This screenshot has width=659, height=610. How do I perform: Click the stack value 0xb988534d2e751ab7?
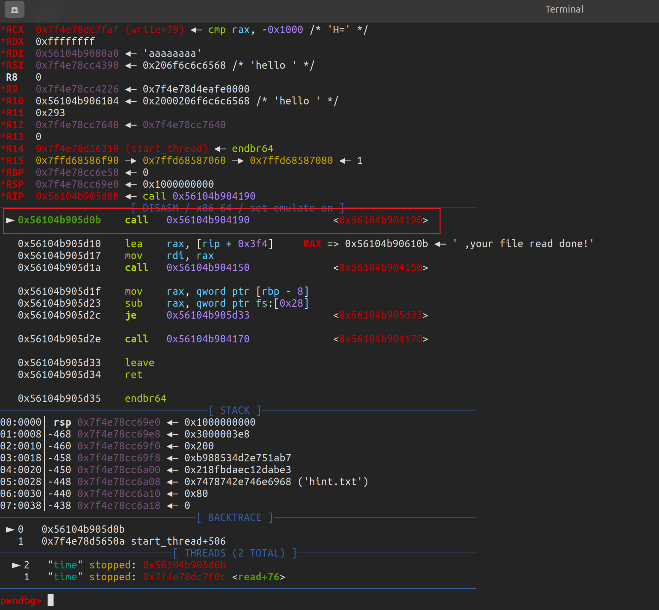(x=238, y=458)
